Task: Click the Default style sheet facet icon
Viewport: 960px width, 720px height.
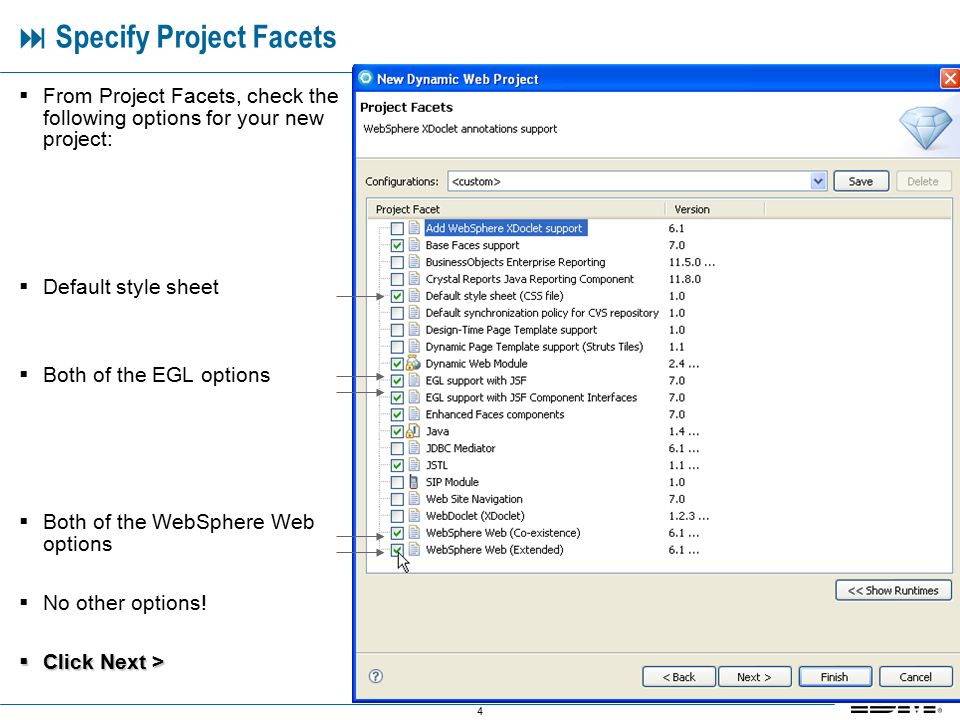Action: click(x=414, y=296)
